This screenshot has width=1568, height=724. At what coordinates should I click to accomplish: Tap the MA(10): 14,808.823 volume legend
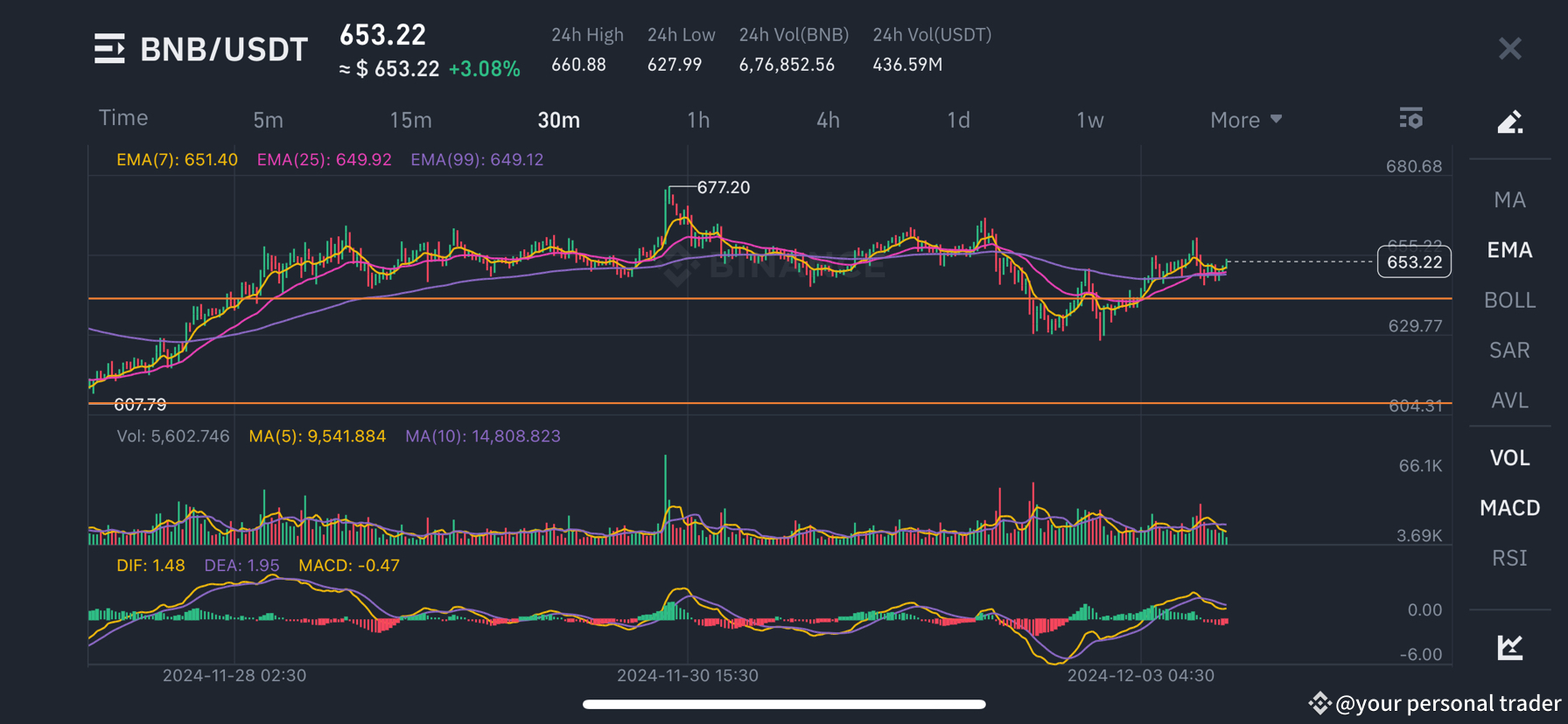tap(482, 436)
